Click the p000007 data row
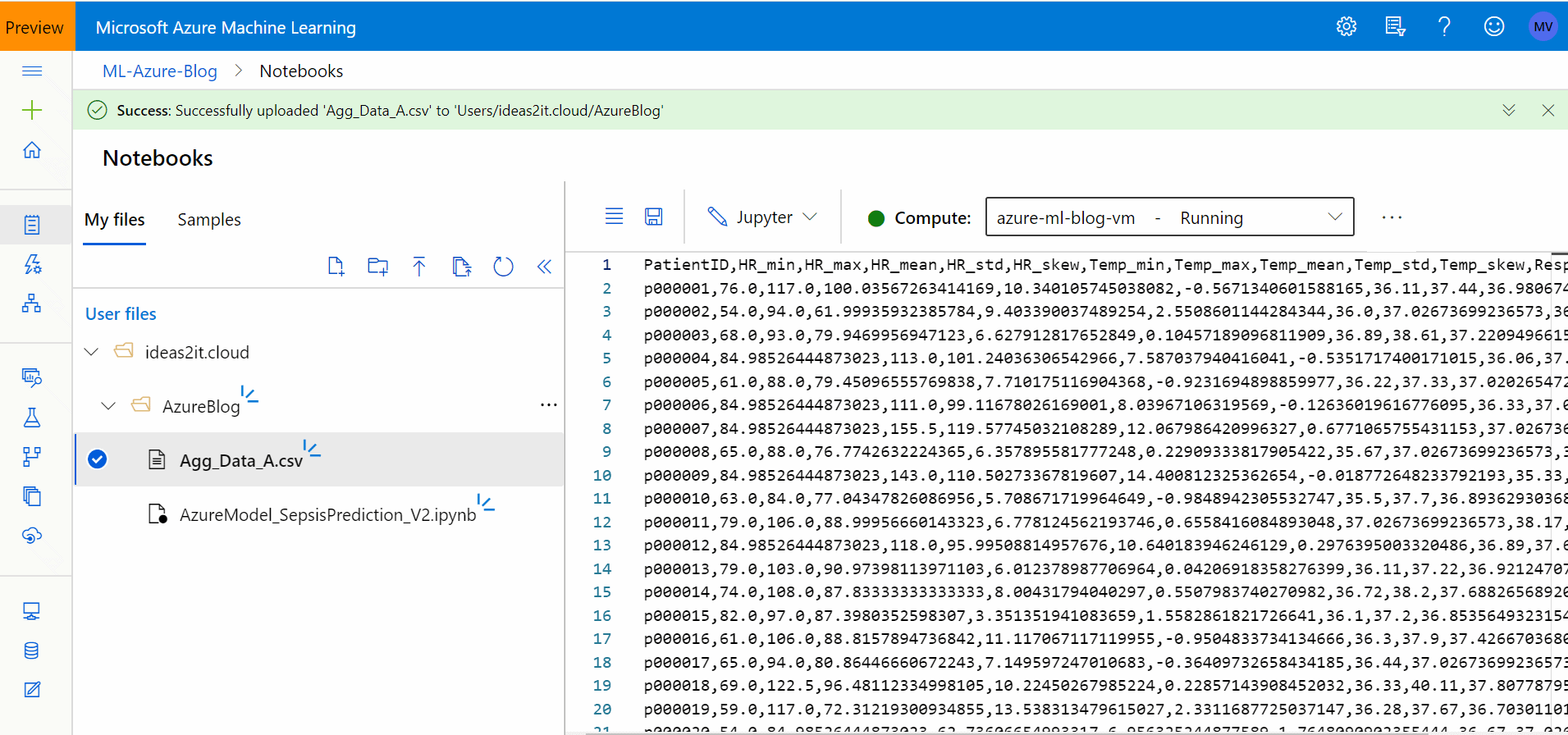This screenshot has height=735, width=1568. (1105, 429)
